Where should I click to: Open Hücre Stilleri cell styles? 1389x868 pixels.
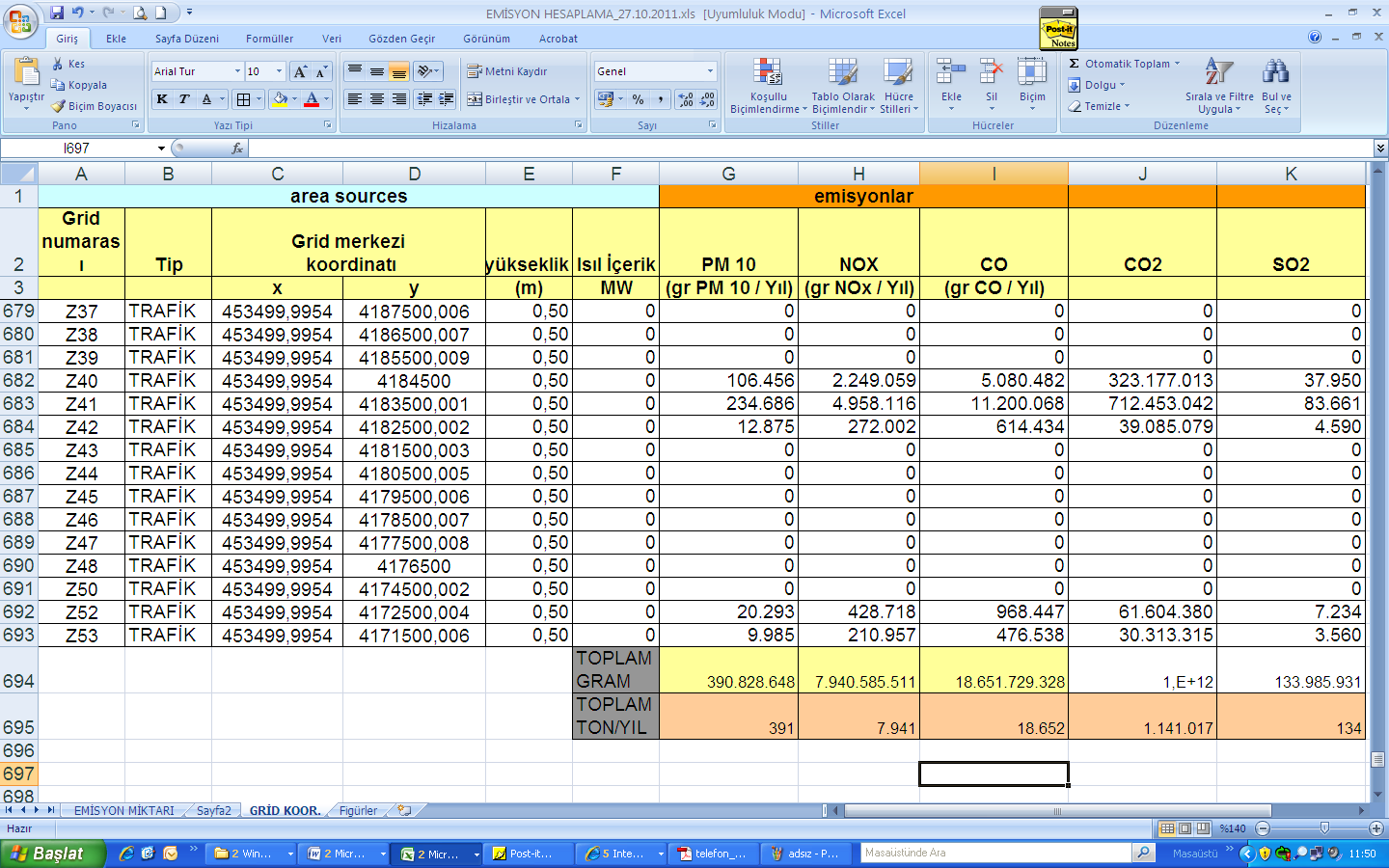(x=898, y=85)
